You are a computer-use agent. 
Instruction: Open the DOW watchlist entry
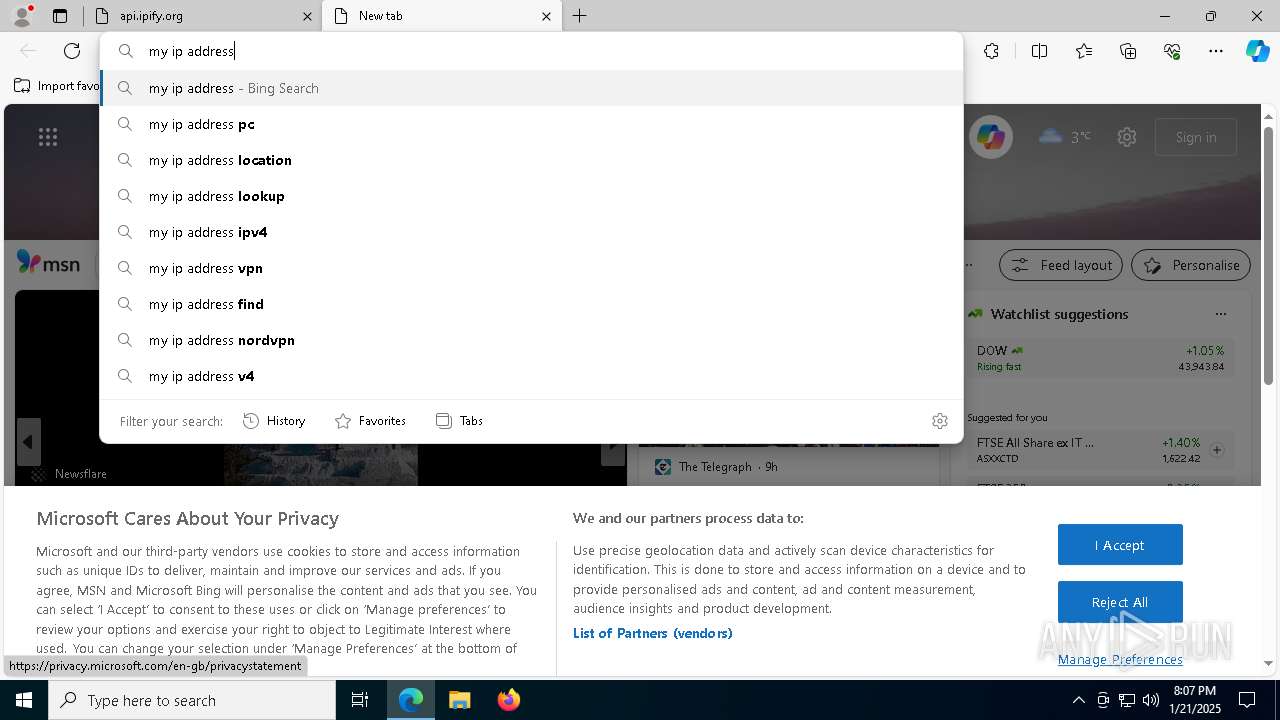[1100, 358]
